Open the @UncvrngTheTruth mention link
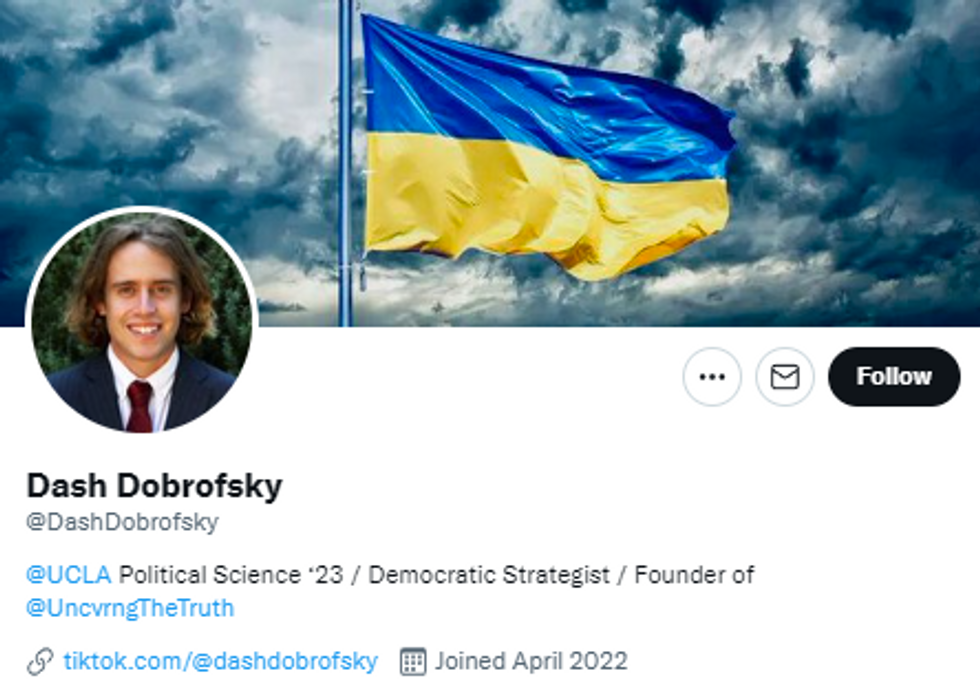 click(x=130, y=608)
